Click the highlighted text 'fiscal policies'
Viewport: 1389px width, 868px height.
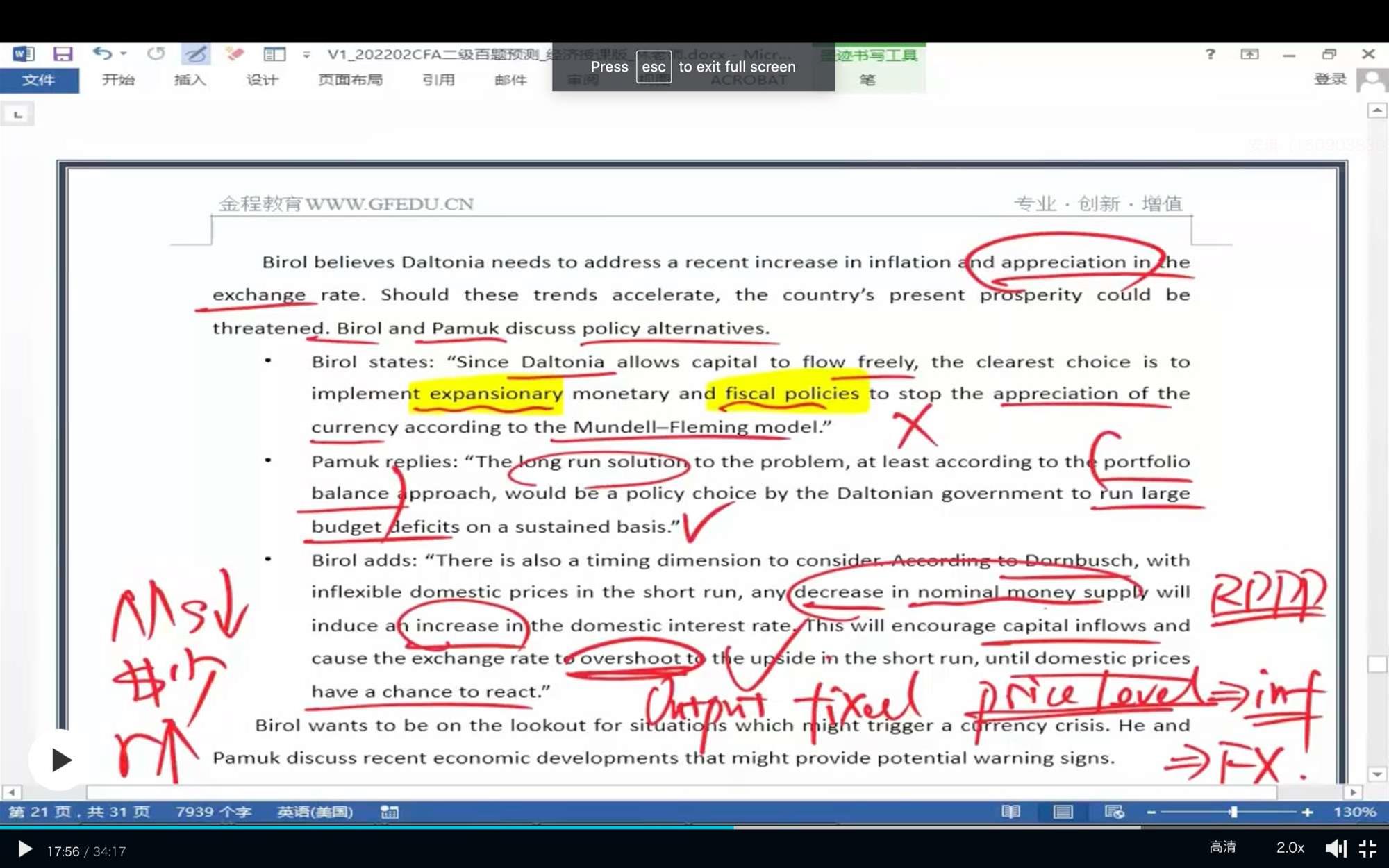point(792,394)
